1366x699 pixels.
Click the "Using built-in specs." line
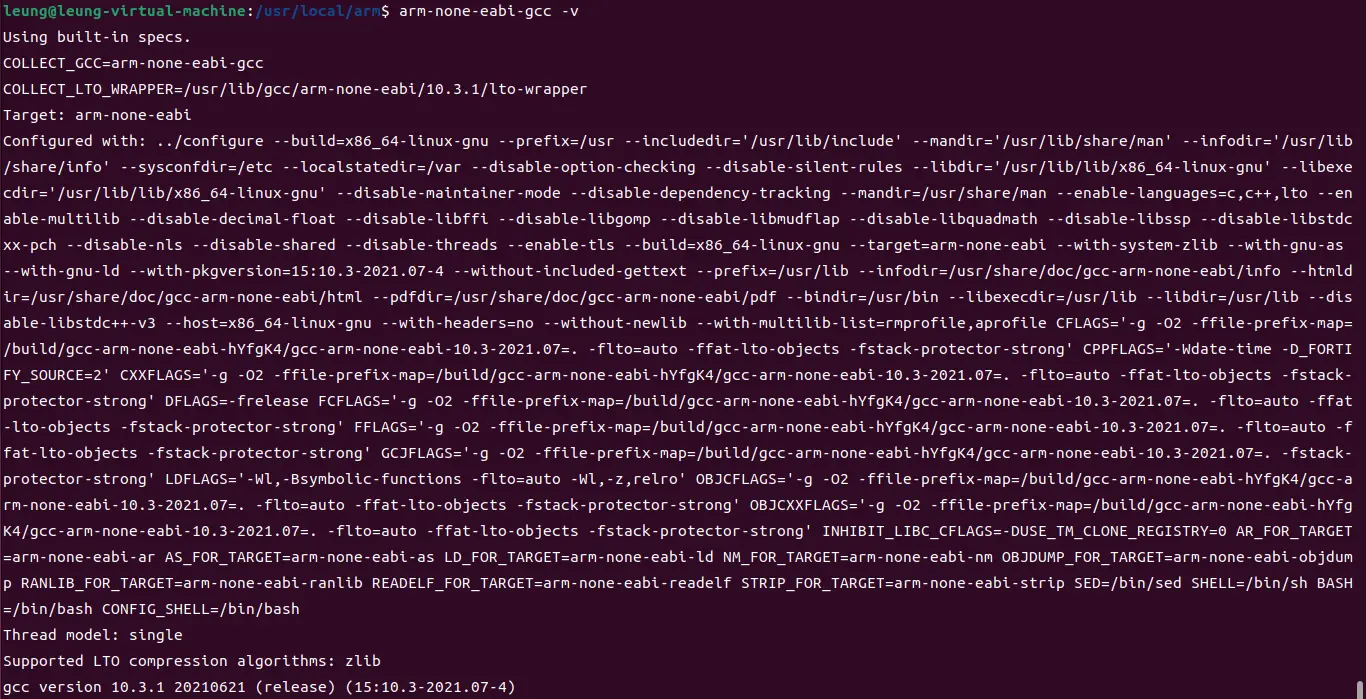(97, 37)
